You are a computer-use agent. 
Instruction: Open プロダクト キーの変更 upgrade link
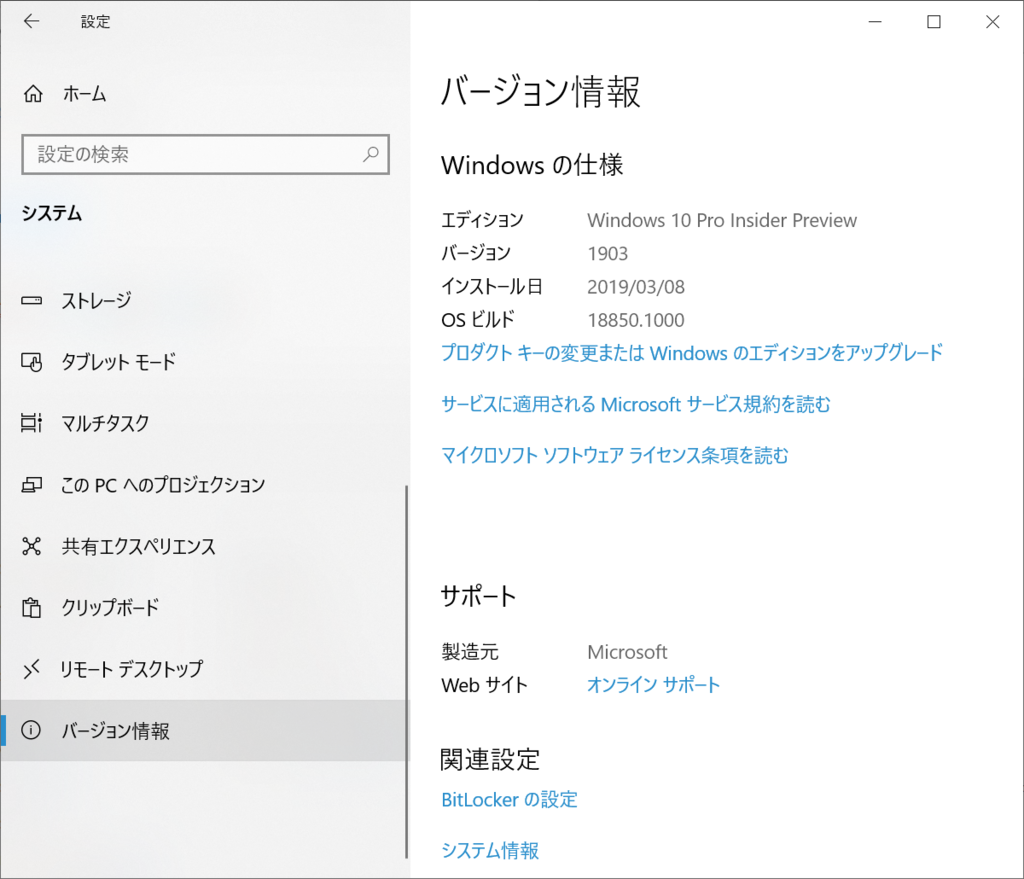click(692, 353)
